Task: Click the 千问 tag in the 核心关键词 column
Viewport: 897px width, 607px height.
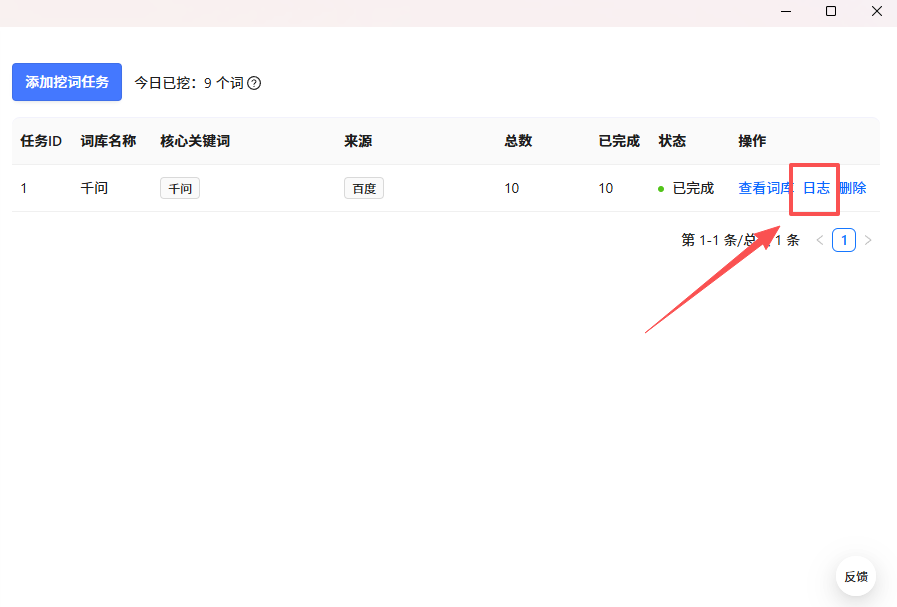Action: coord(180,188)
